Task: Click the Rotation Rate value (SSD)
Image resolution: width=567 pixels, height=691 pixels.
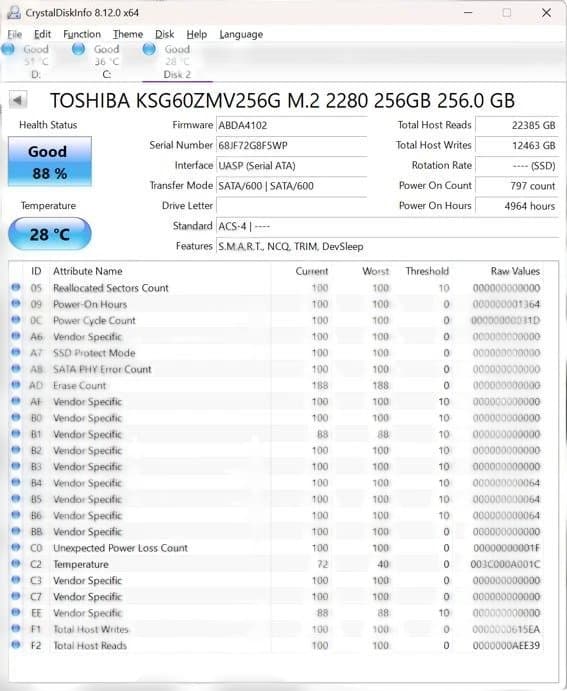Action: [x=517, y=166]
